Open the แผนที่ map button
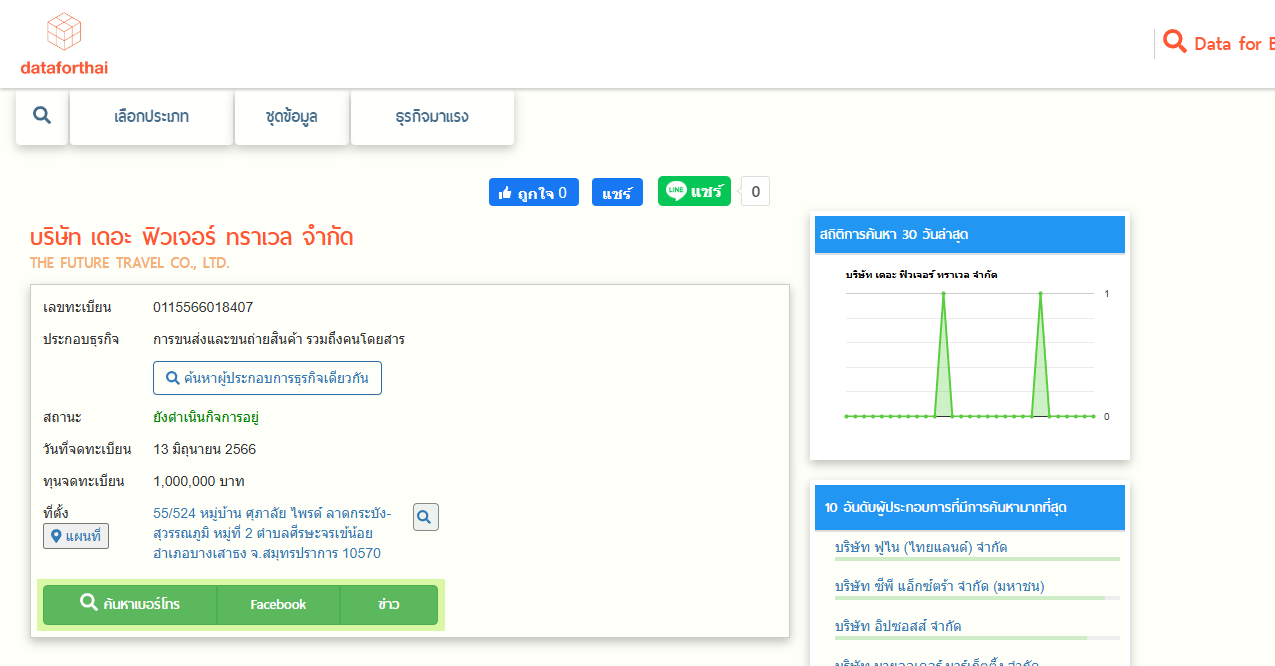1275x666 pixels. click(76, 536)
